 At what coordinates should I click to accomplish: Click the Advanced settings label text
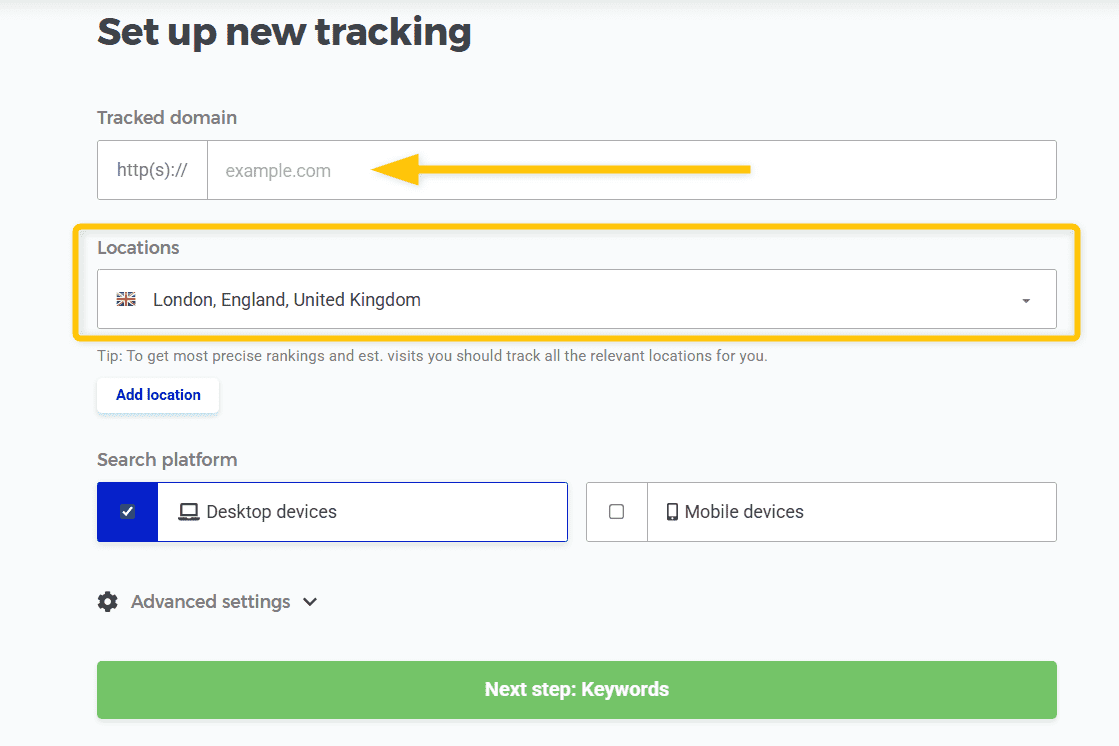(210, 602)
